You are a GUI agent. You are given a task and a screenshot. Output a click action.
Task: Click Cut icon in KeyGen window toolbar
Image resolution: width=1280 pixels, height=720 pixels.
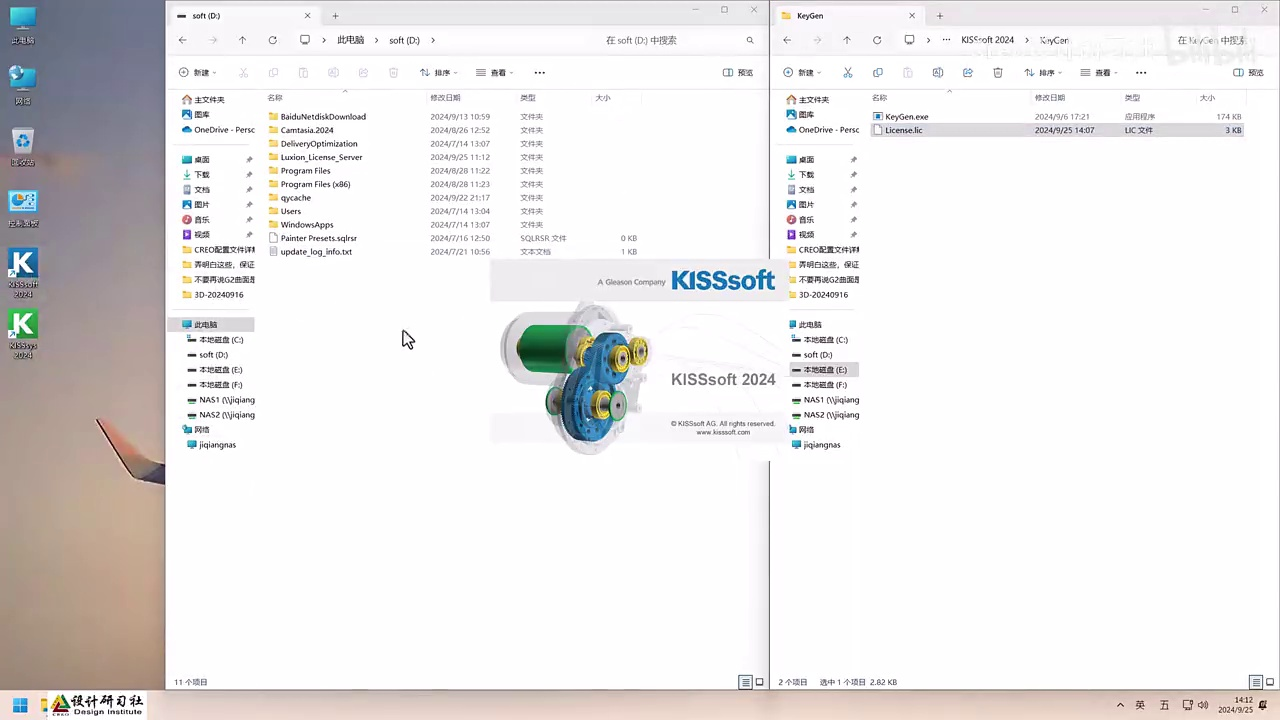pyautogui.click(x=848, y=72)
